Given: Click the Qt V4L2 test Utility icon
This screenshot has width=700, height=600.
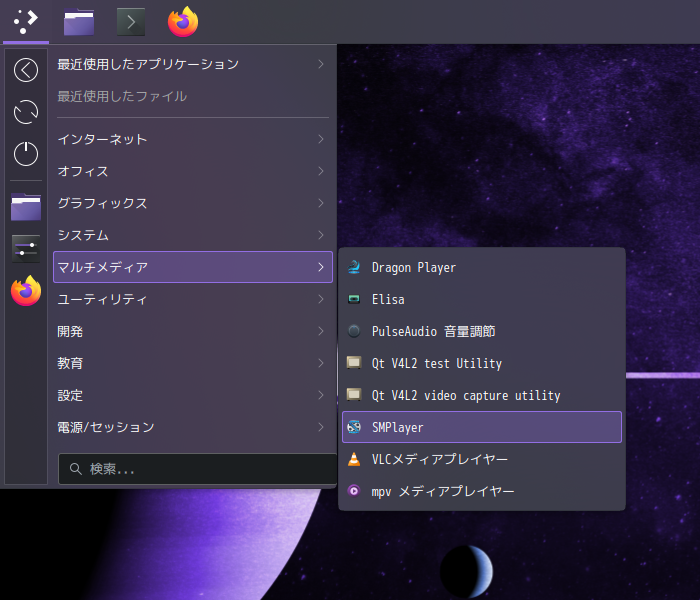Looking at the screenshot, I should [x=354, y=363].
